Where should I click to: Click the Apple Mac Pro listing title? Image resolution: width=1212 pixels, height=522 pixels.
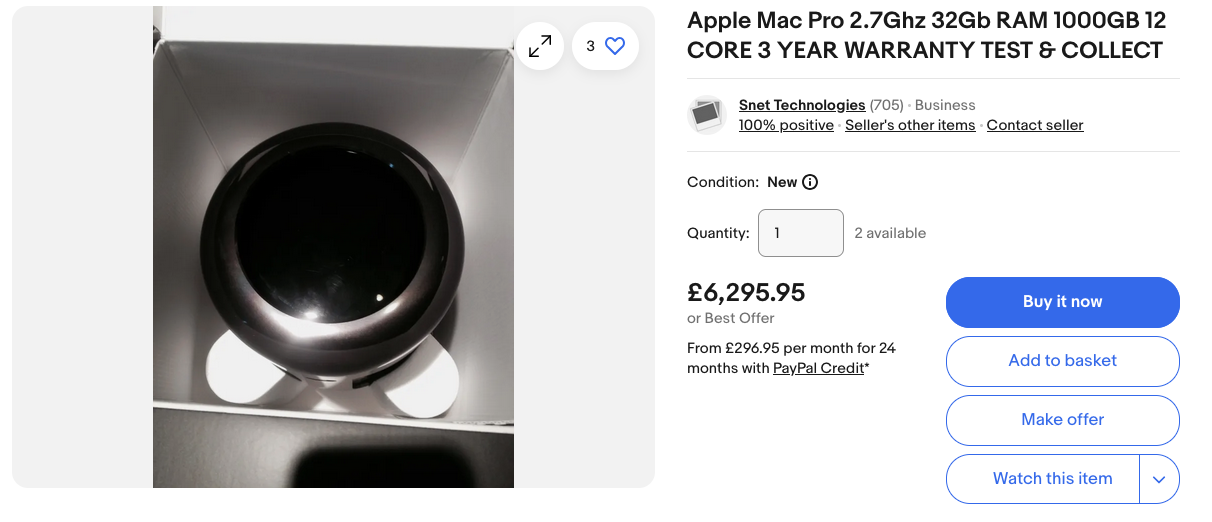coord(926,35)
